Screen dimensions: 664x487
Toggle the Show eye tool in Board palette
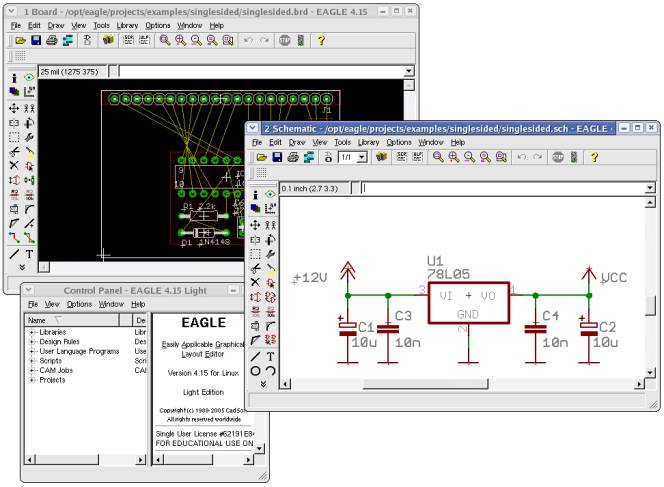tap(29, 78)
